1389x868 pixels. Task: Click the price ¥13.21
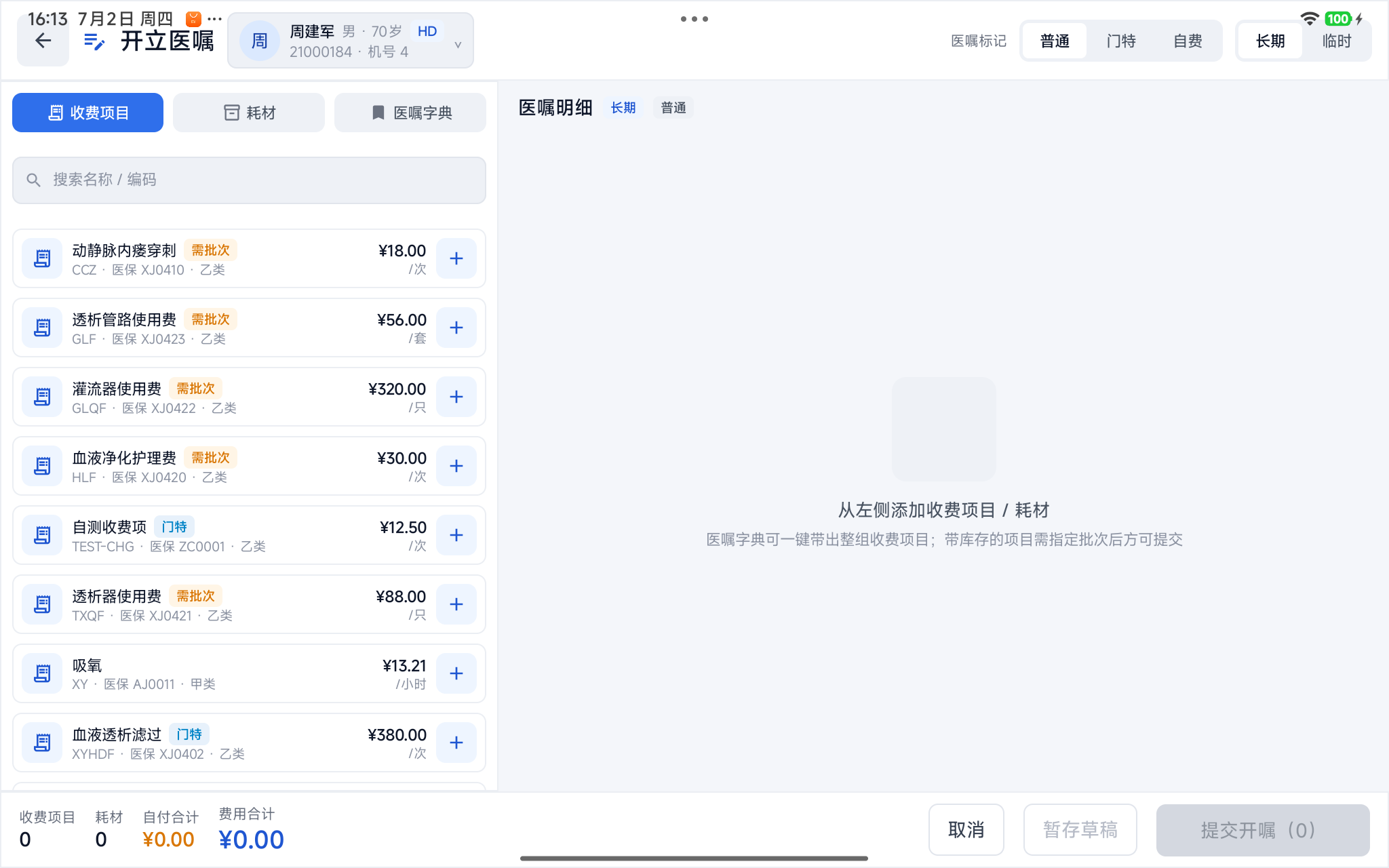click(404, 666)
